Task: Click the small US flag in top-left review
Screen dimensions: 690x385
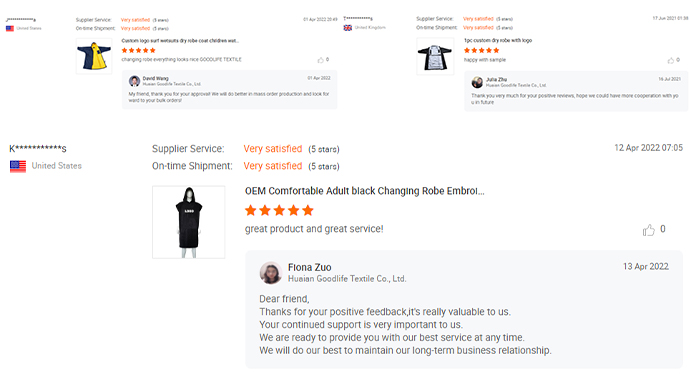Action: 10,29
